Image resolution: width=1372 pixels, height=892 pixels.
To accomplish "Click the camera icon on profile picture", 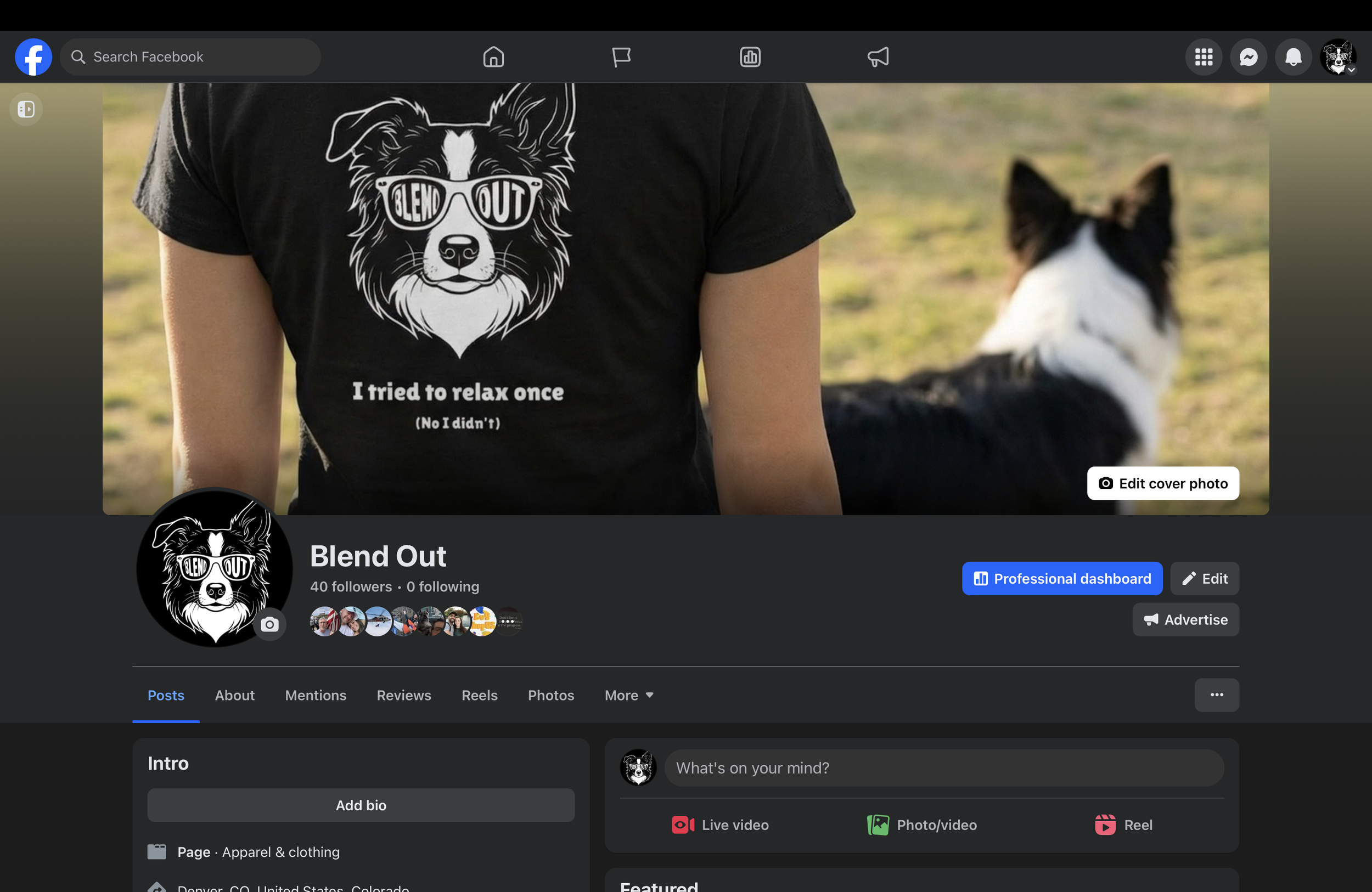I will point(269,625).
